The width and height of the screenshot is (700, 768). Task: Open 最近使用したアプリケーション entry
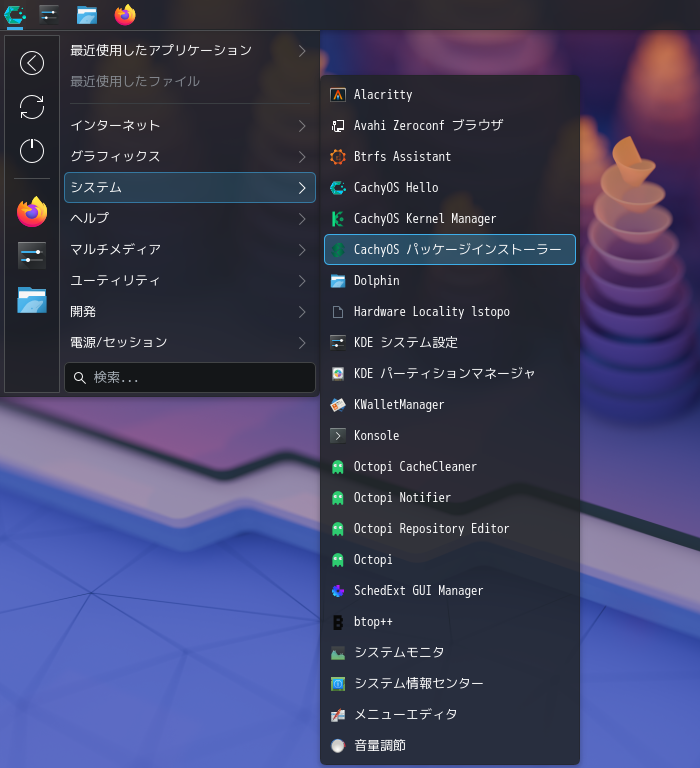[190, 50]
